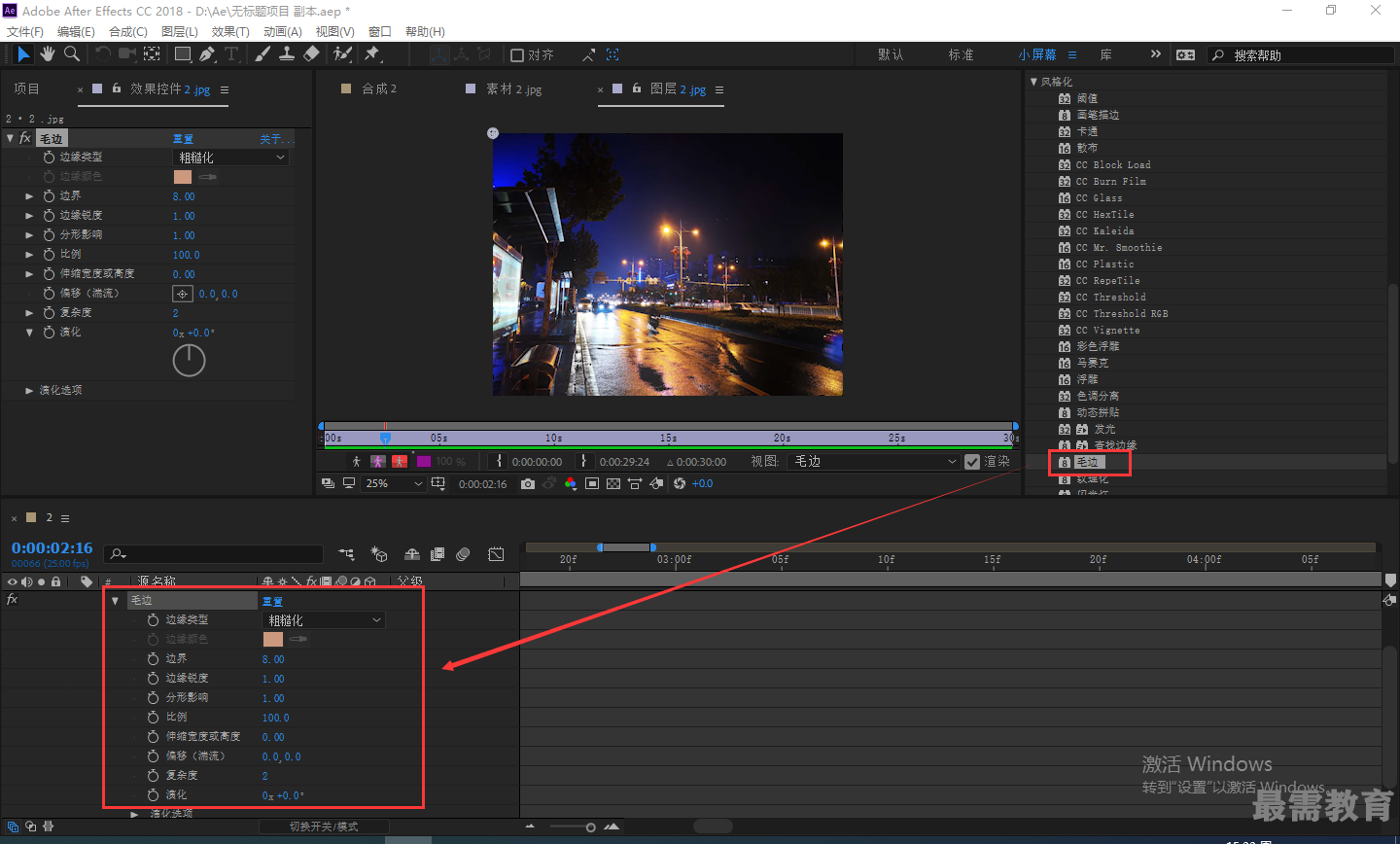Click 重置 link in effect controls
Screen dimensions: 1400x844
click(183, 139)
